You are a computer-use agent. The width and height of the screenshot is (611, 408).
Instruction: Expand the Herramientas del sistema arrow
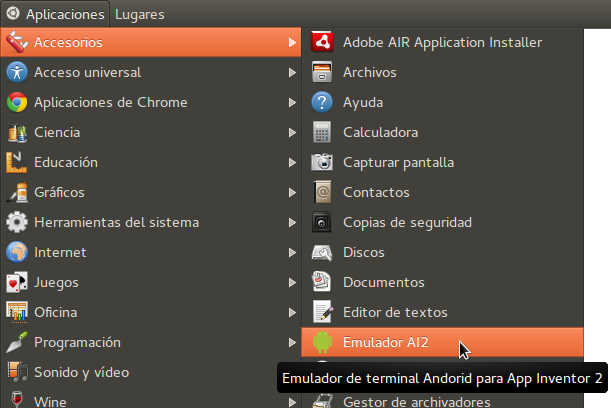292,222
